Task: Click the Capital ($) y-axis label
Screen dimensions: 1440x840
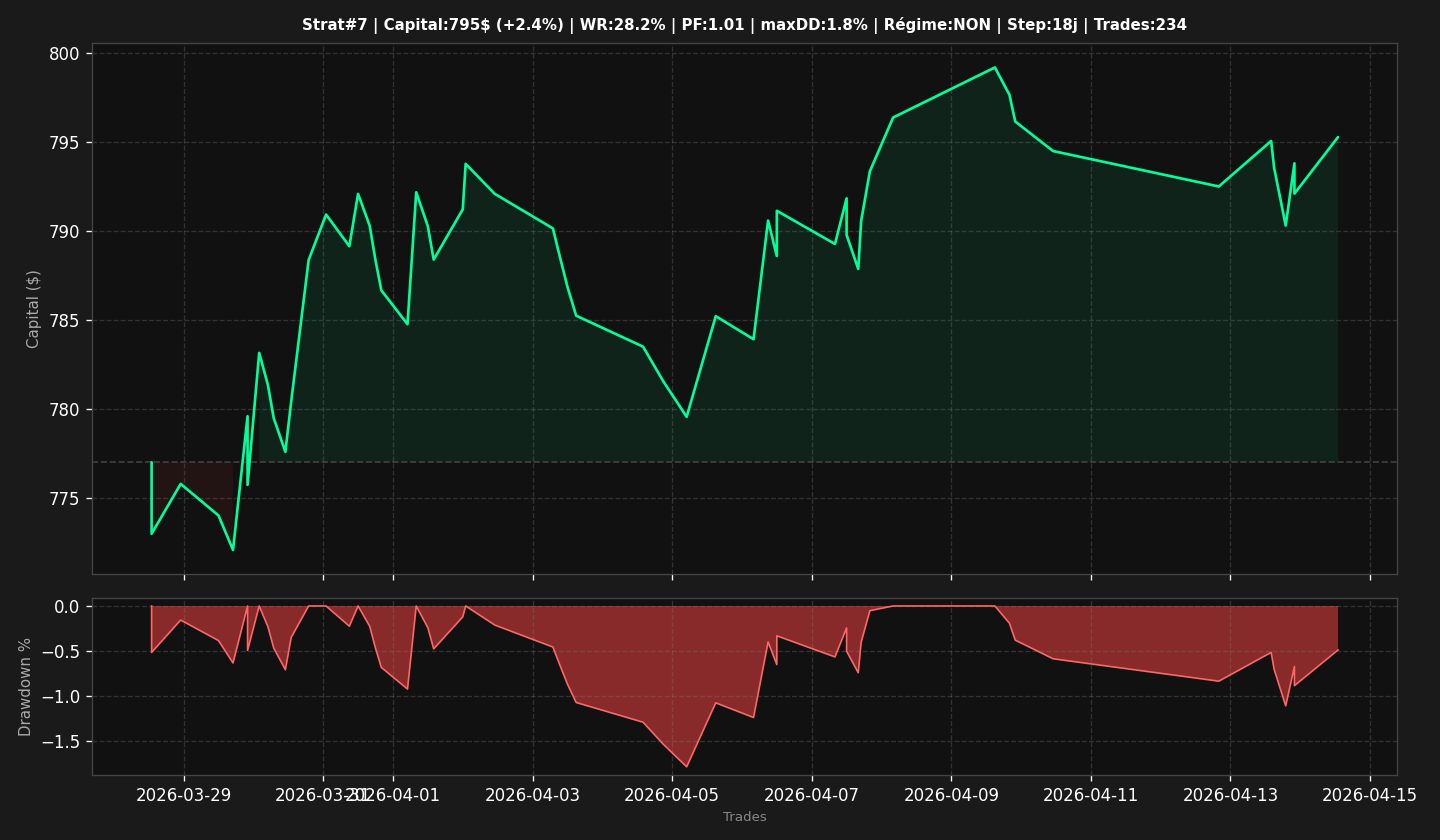Action: pos(34,309)
